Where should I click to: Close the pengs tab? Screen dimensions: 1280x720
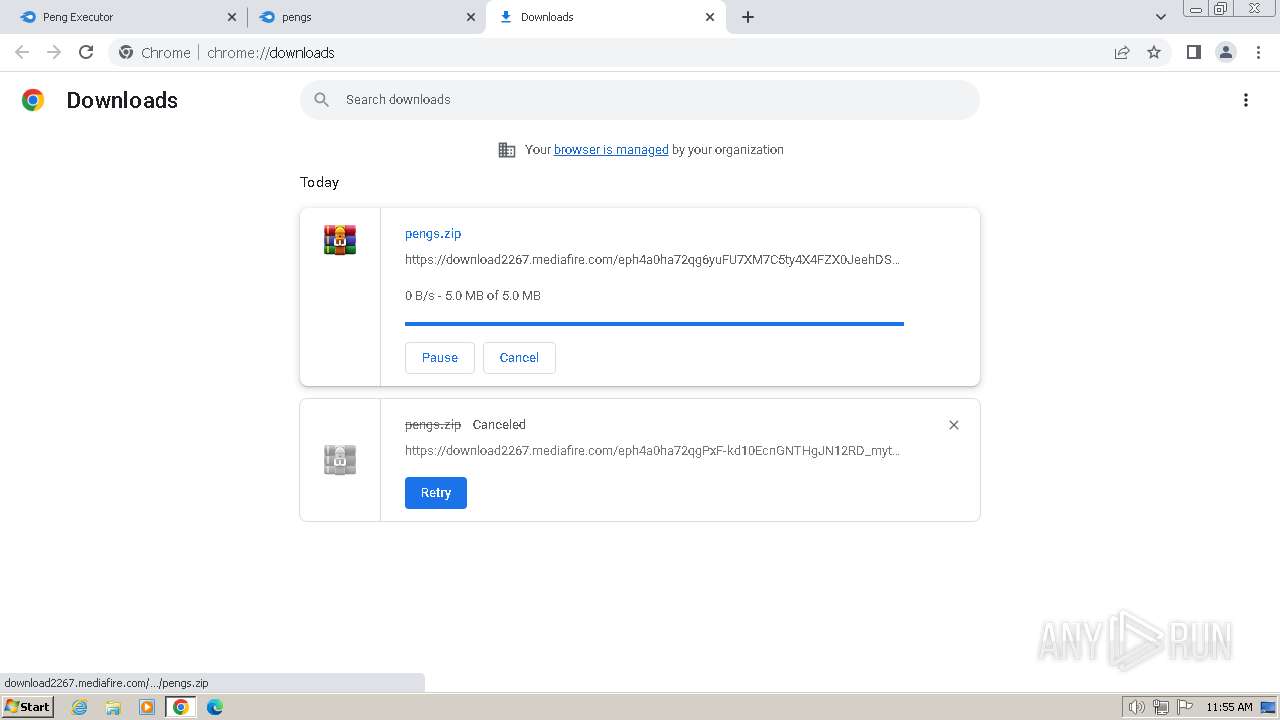tap(471, 17)
